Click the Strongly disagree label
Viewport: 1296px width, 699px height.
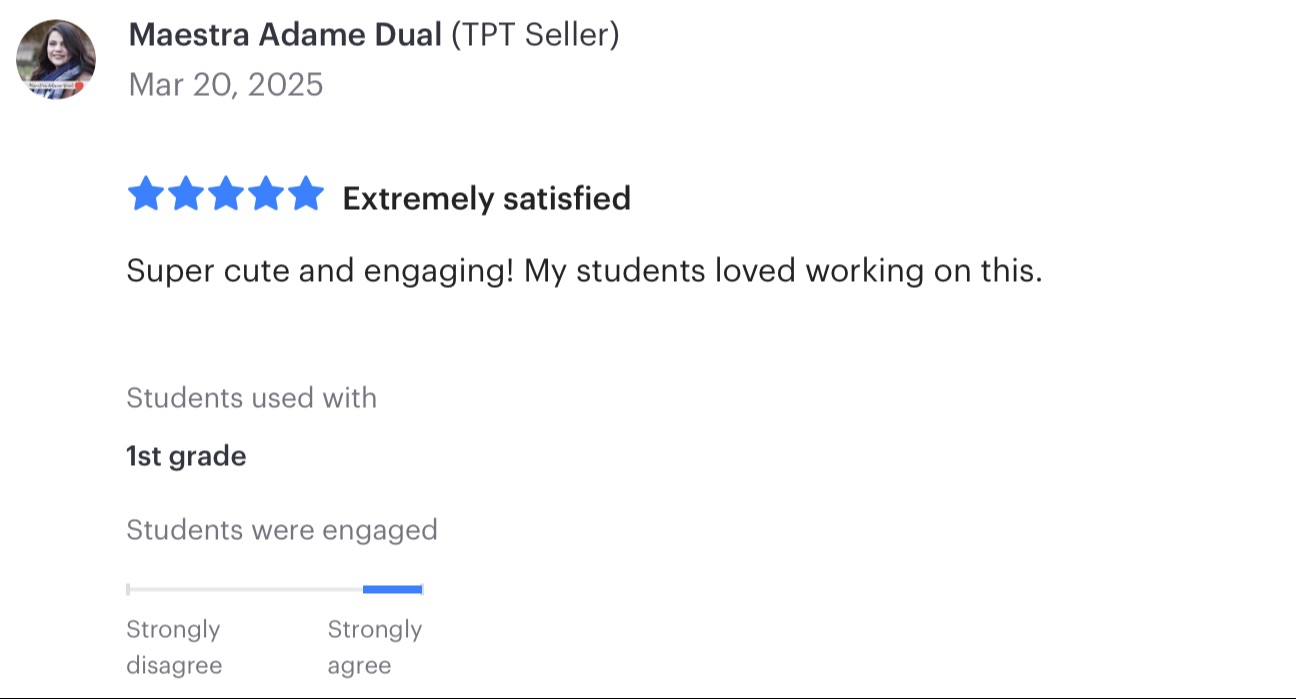click(174, 647)
